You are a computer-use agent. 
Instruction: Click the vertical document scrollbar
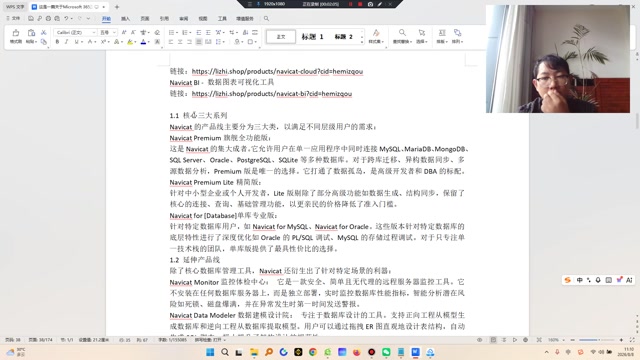tap(637, 122)
